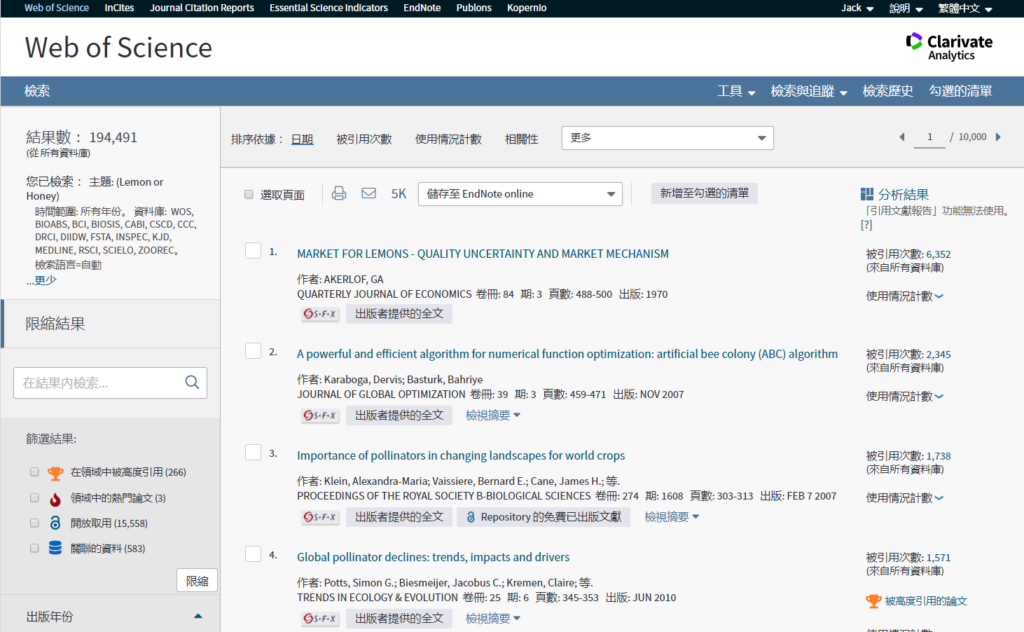1024x632 pixels.
Task: Go to the next results page arrow
Action: point(1004,137)
